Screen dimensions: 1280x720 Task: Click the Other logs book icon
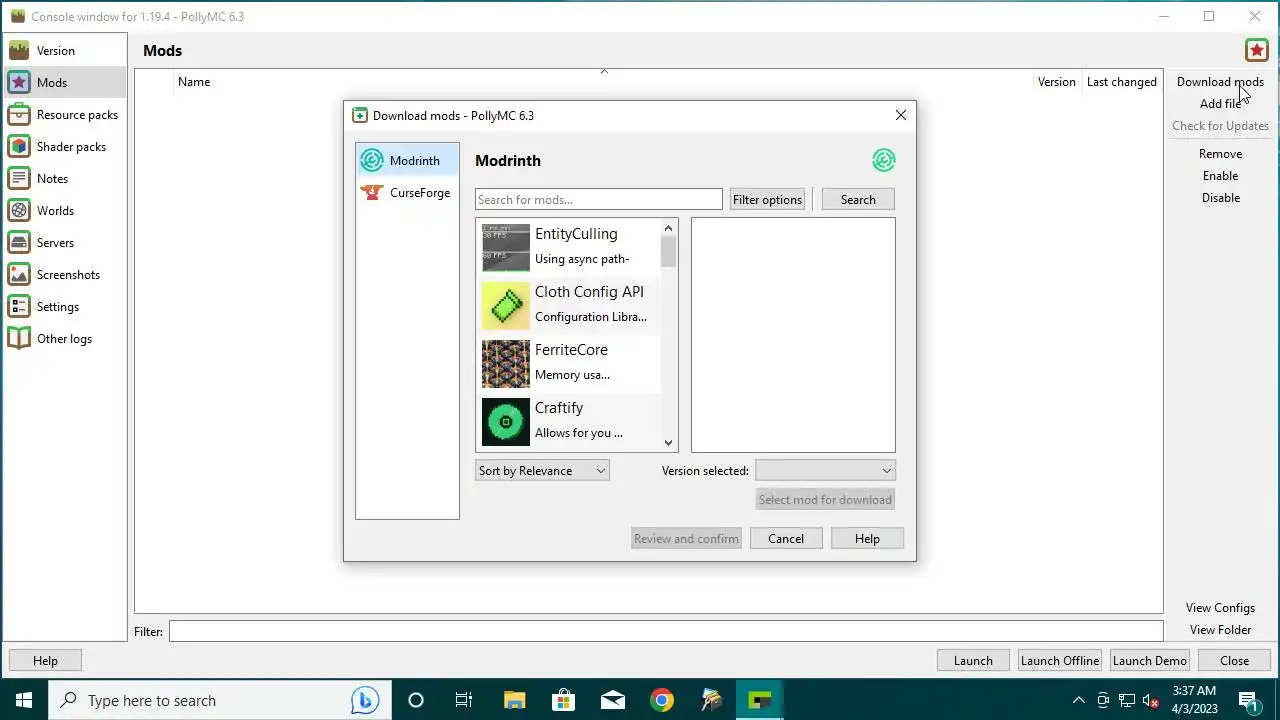click(19, 339)
